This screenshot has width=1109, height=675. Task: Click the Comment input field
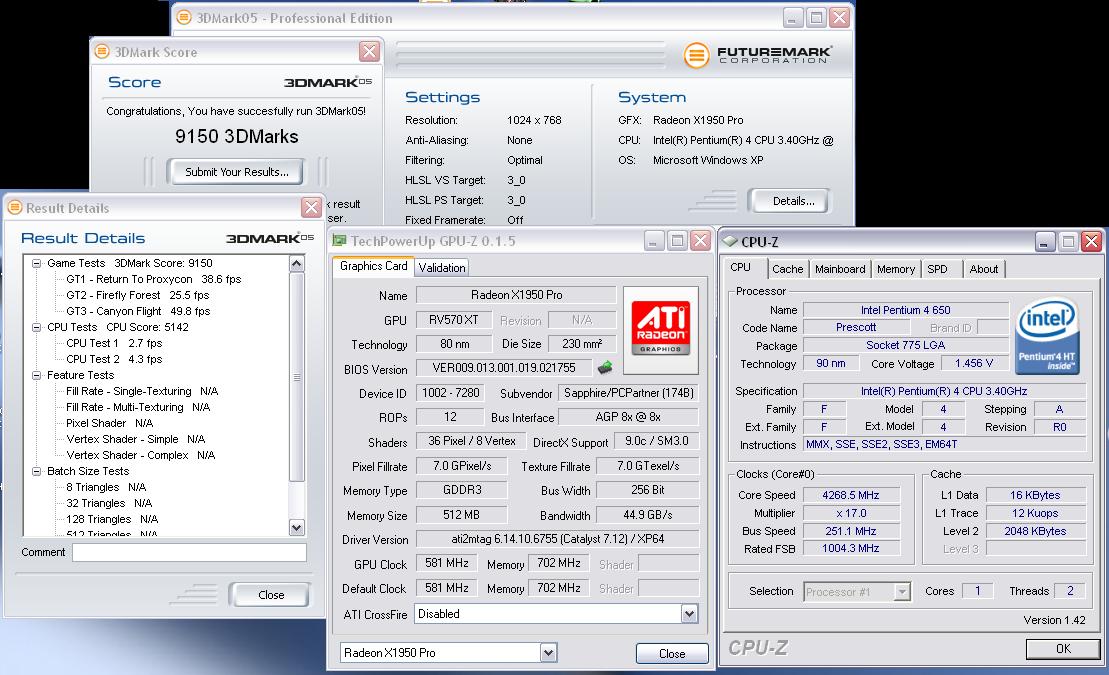pos(189,553)
